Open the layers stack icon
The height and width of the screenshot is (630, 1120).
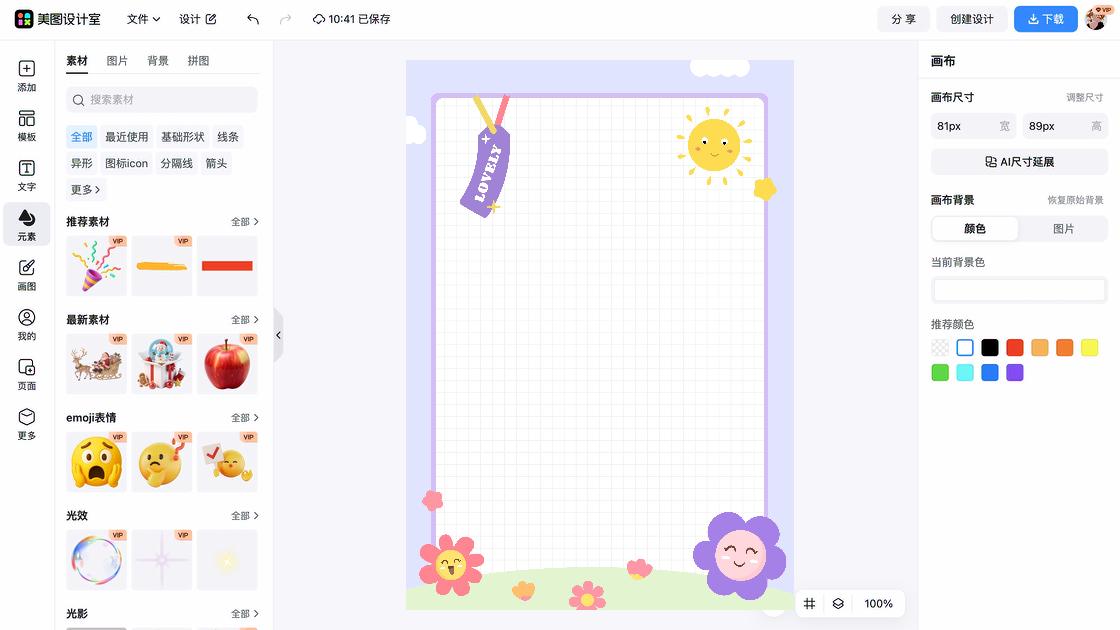coord(838,603)
